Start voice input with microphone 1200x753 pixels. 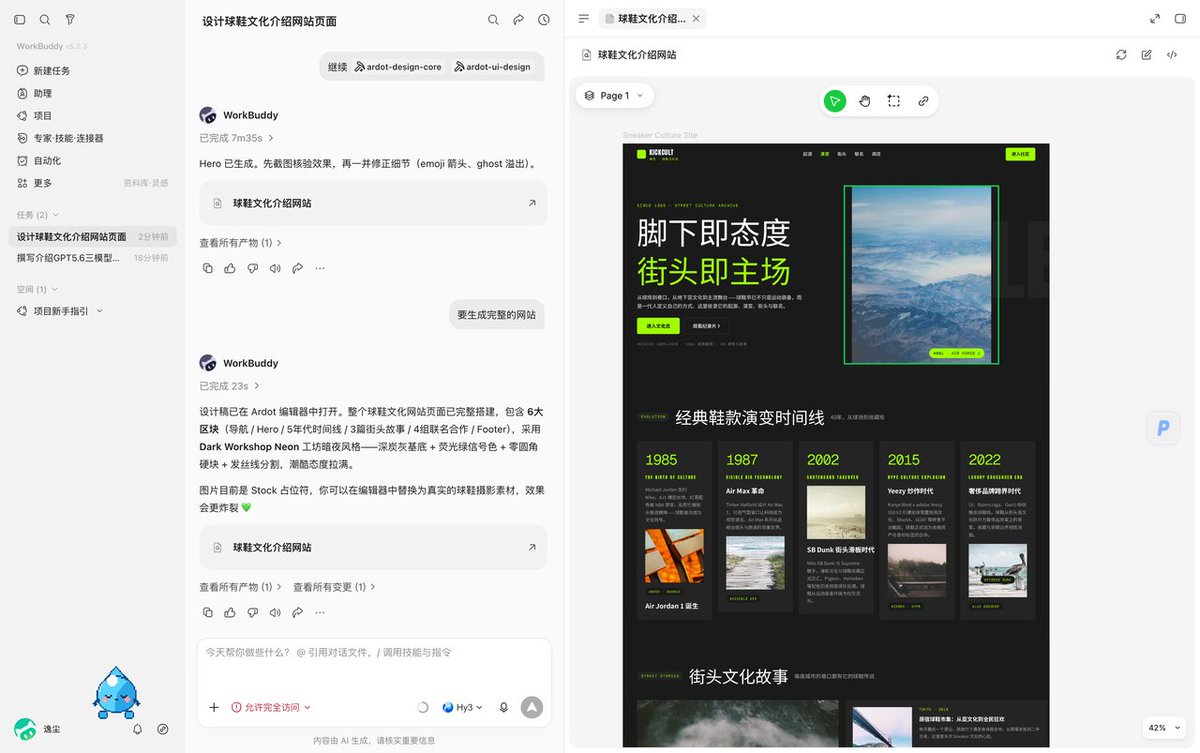pyautogui.click(x=504, y=707)
